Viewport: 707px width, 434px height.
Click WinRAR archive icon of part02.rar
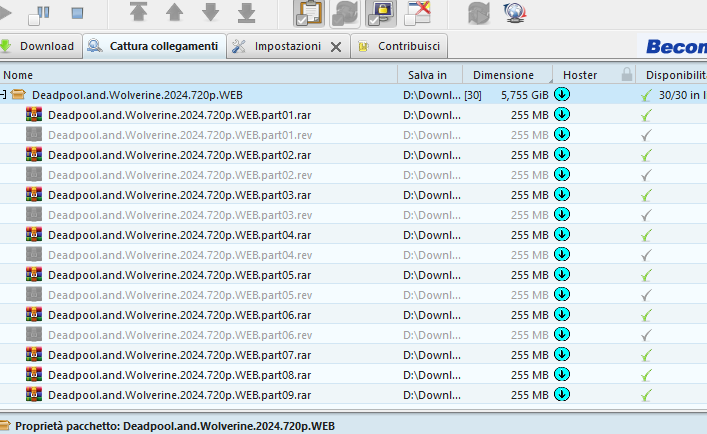pyautogui.click(x=34, y=155)
